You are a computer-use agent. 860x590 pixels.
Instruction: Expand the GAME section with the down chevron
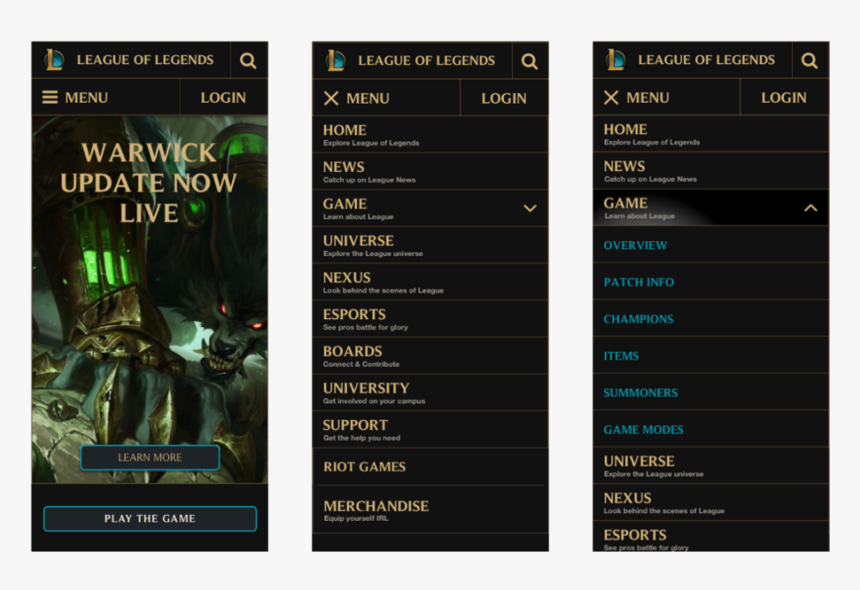point(530,208)
